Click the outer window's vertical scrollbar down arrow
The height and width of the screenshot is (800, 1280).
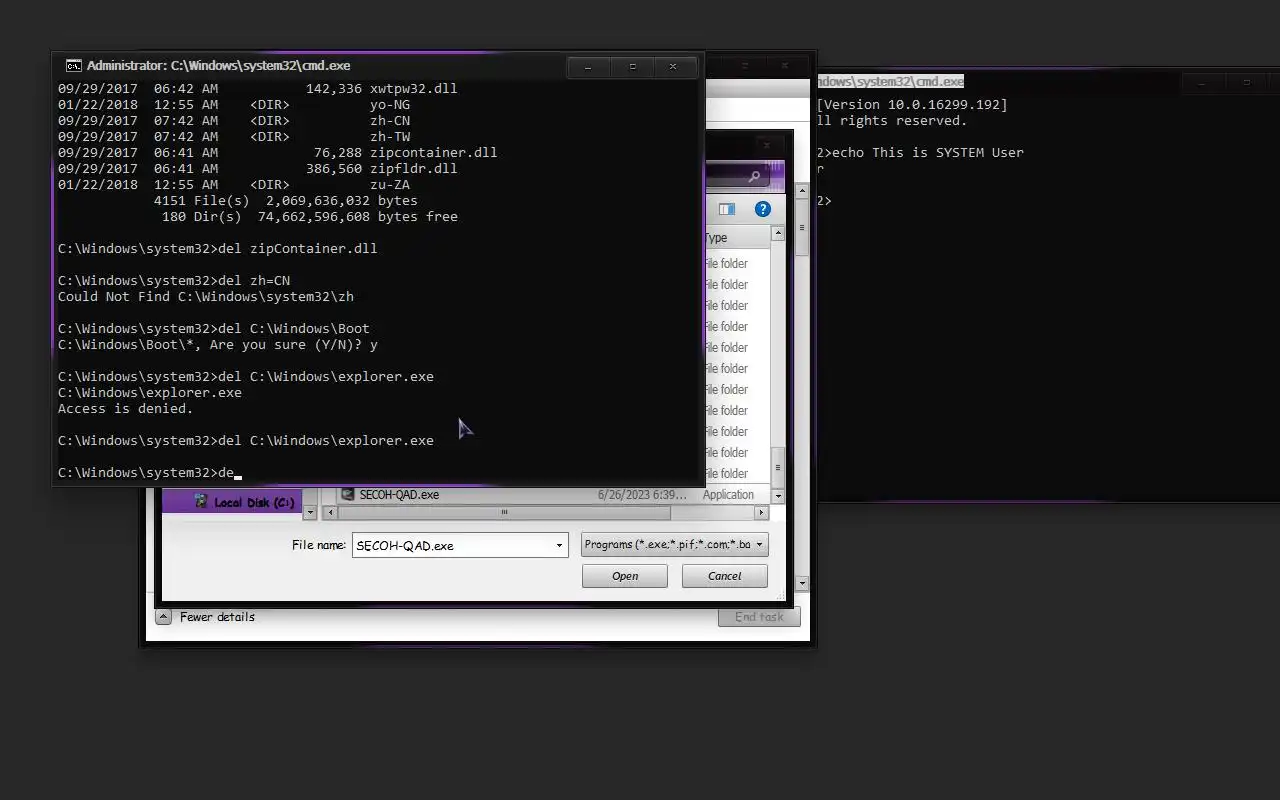(803, 583)
